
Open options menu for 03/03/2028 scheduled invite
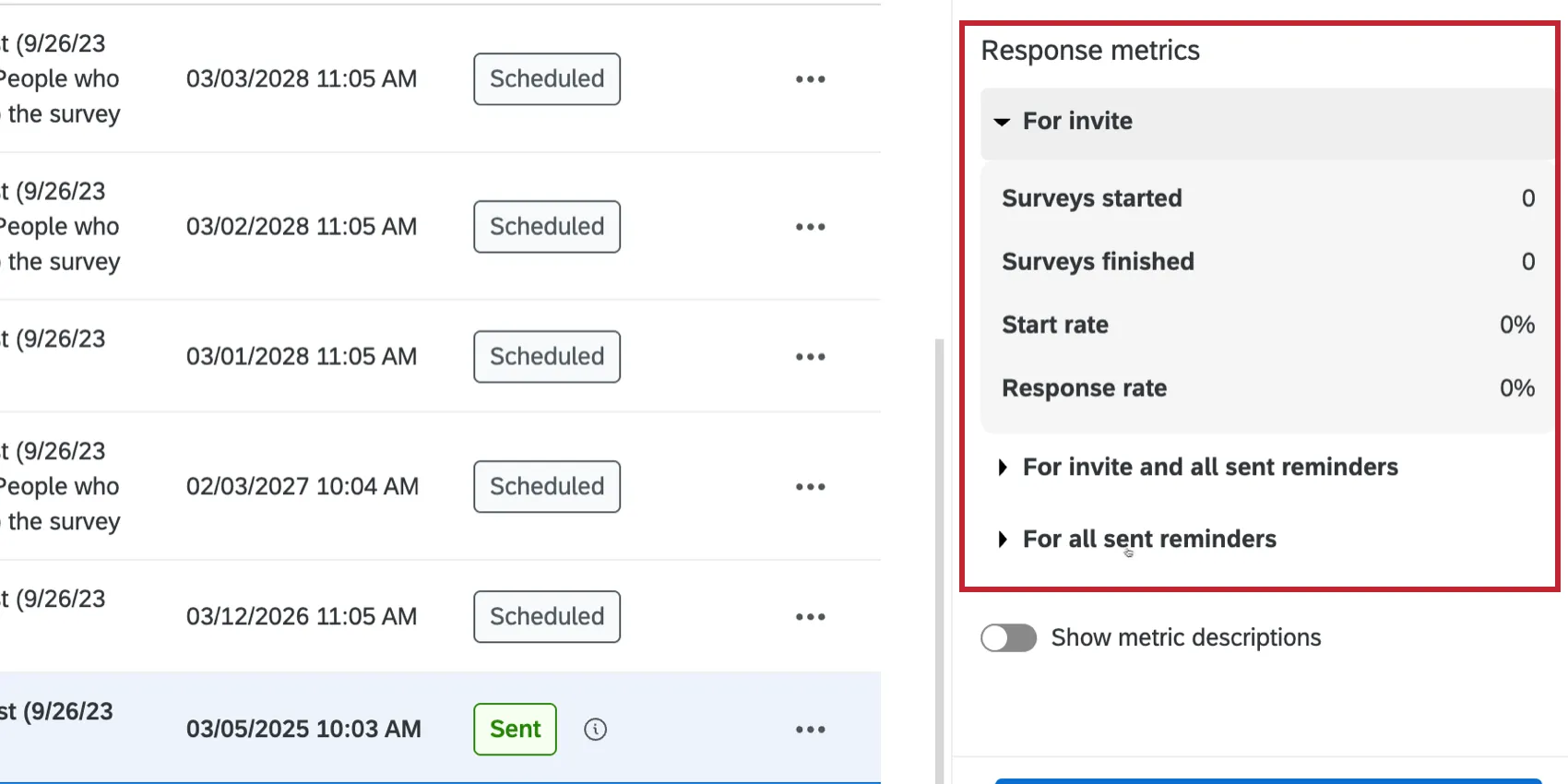click(x=810, y=79)
